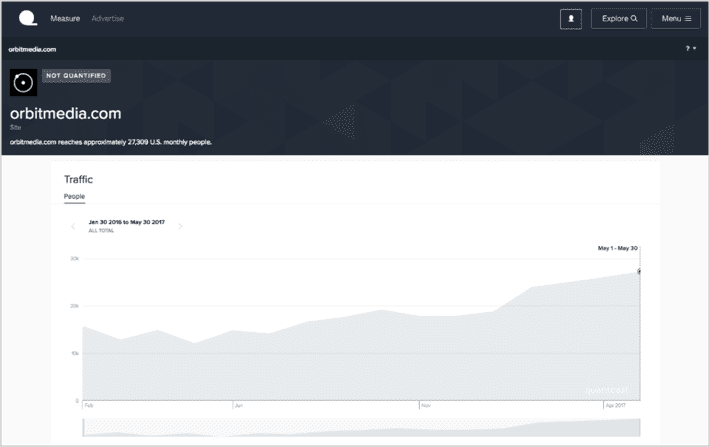Click the NOT QUANTIFIED badge
Screen dimensions: 710x447
(76, 76)
